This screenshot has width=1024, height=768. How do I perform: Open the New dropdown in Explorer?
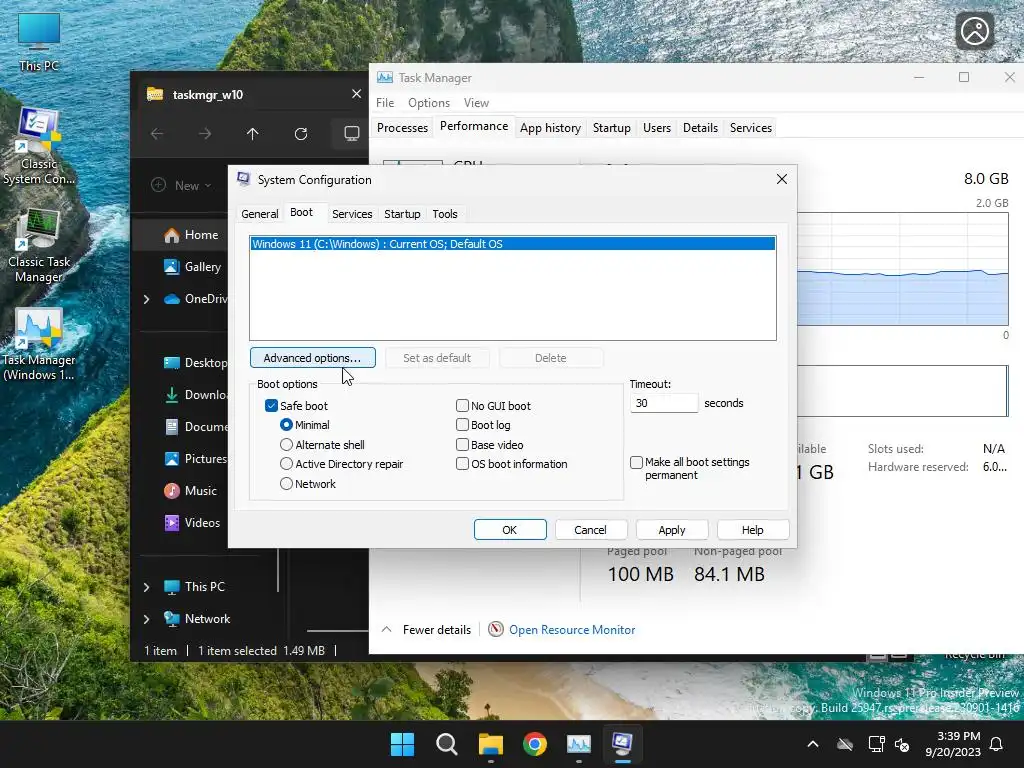(x=182, y=185)
